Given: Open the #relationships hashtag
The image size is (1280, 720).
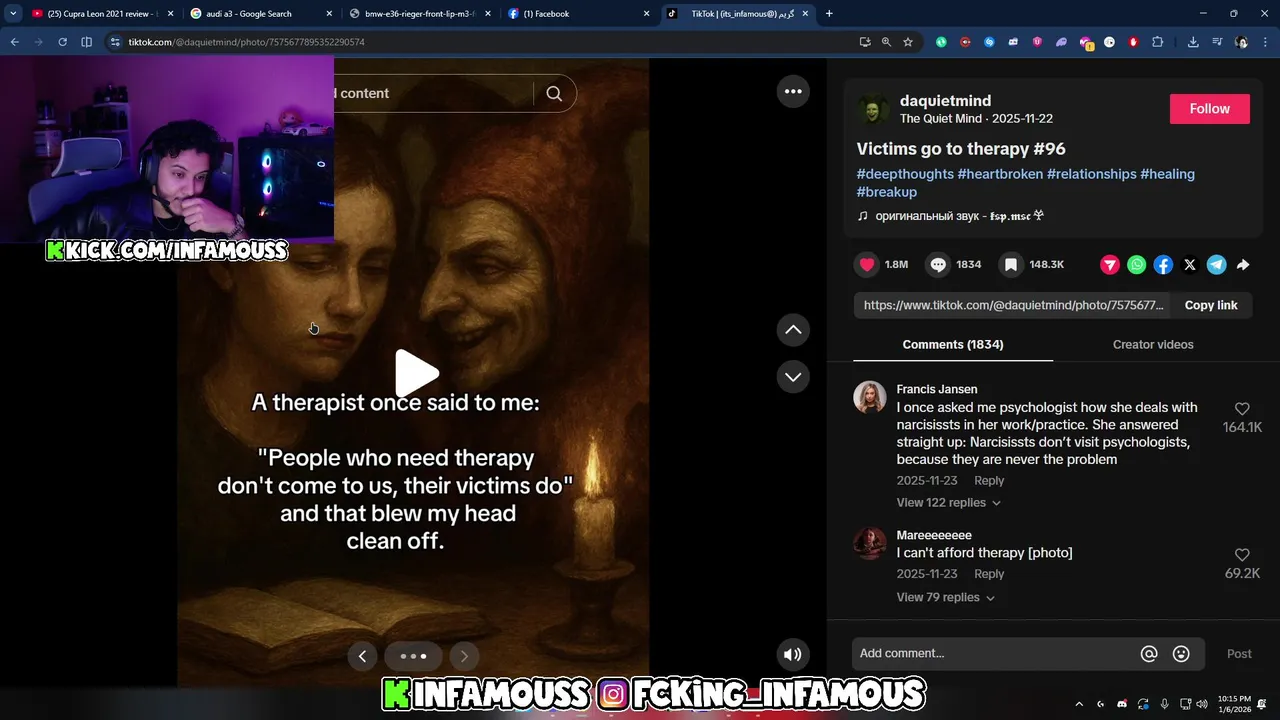Looking at the screenshot, I should 1092,174.
